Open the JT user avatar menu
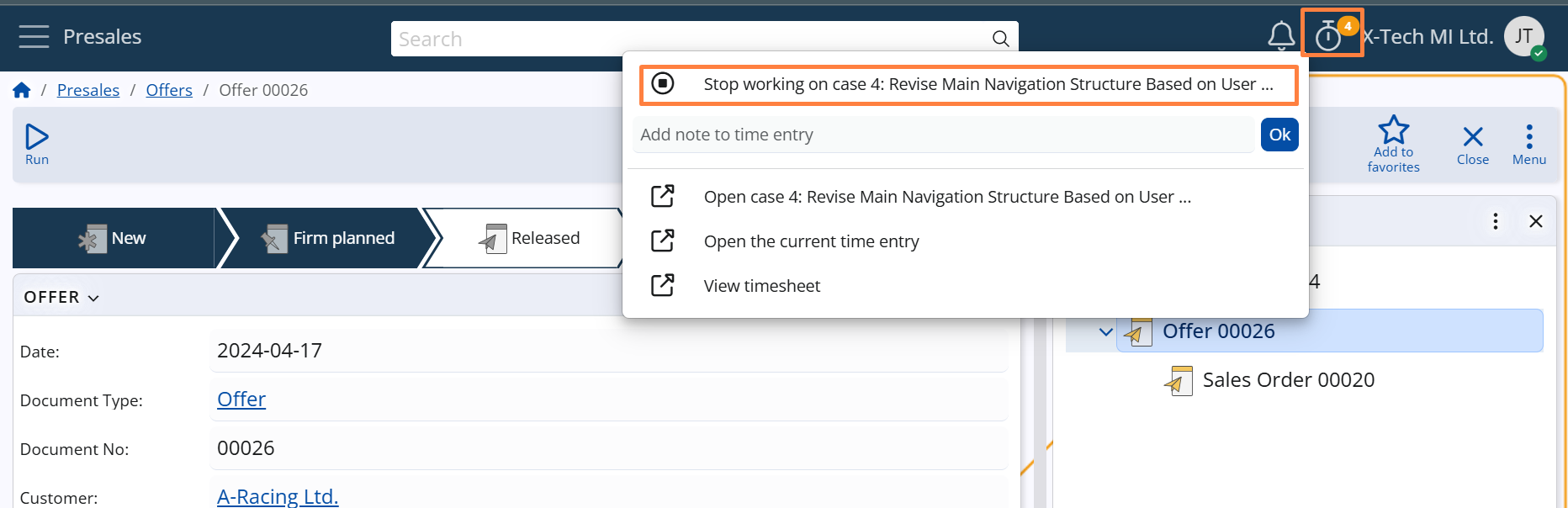The width and height of the screenshot is (1568, 508). point(1523,37)
